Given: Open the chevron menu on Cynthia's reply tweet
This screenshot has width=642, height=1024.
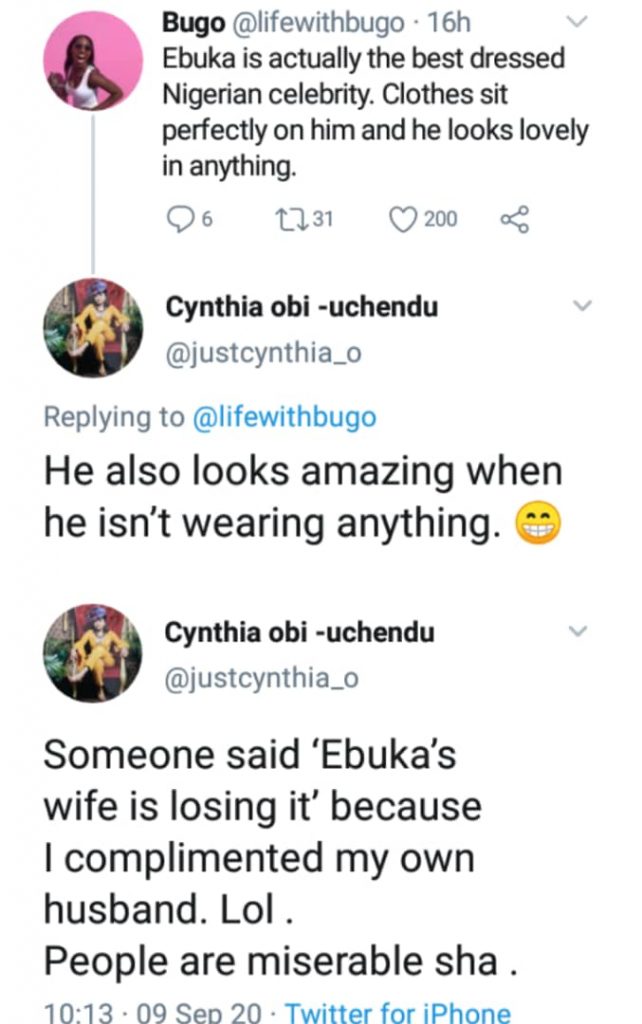Looking at the screenshot, I should (x=580, y=305).
